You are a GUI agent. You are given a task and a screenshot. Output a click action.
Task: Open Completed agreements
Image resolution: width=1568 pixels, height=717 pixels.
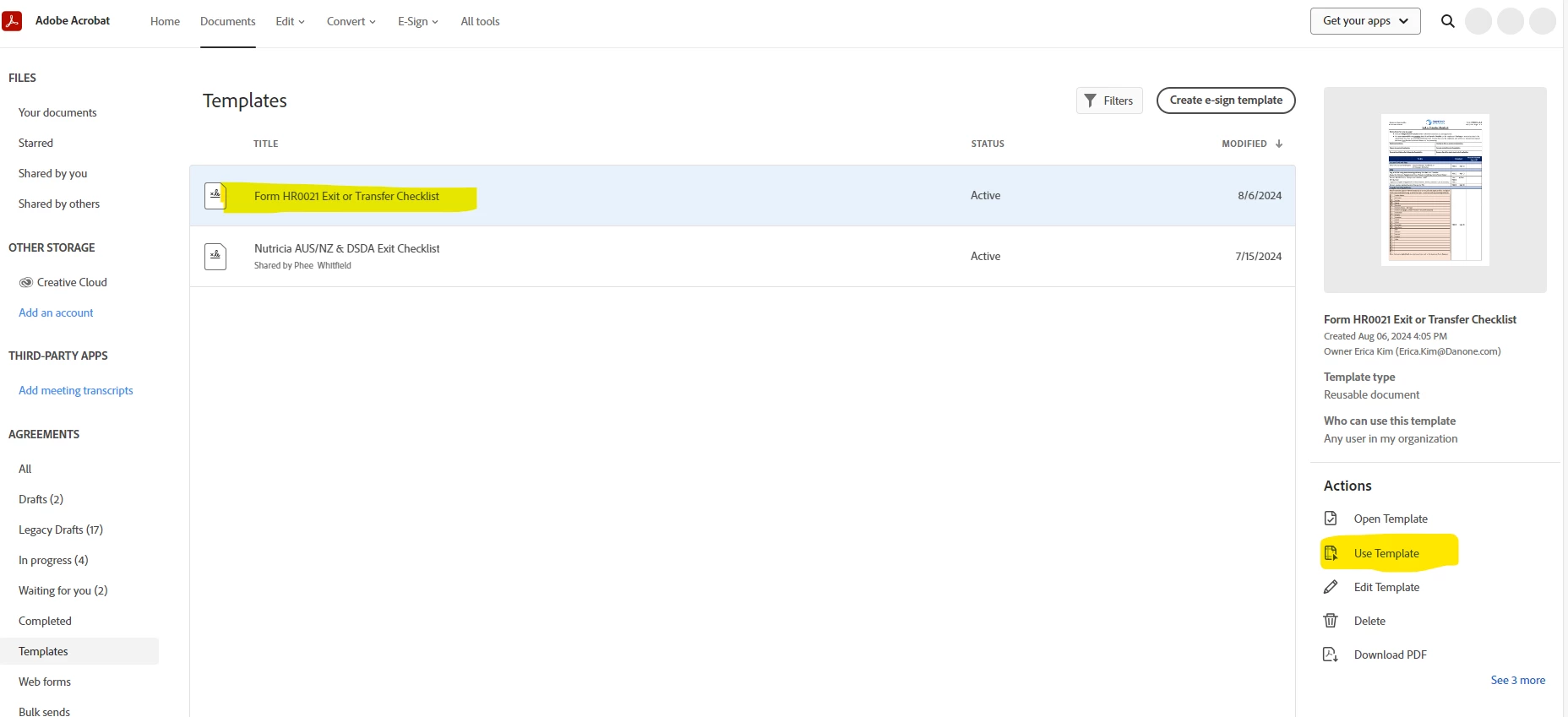[45, 621]
